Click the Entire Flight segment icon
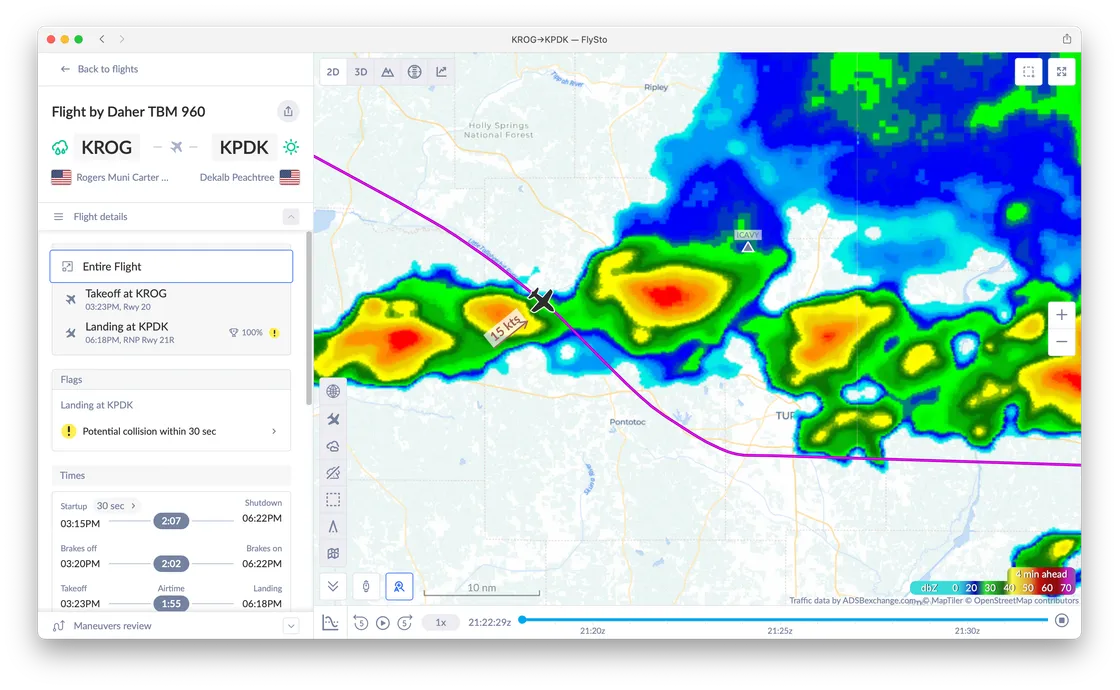 pos(68,266)
